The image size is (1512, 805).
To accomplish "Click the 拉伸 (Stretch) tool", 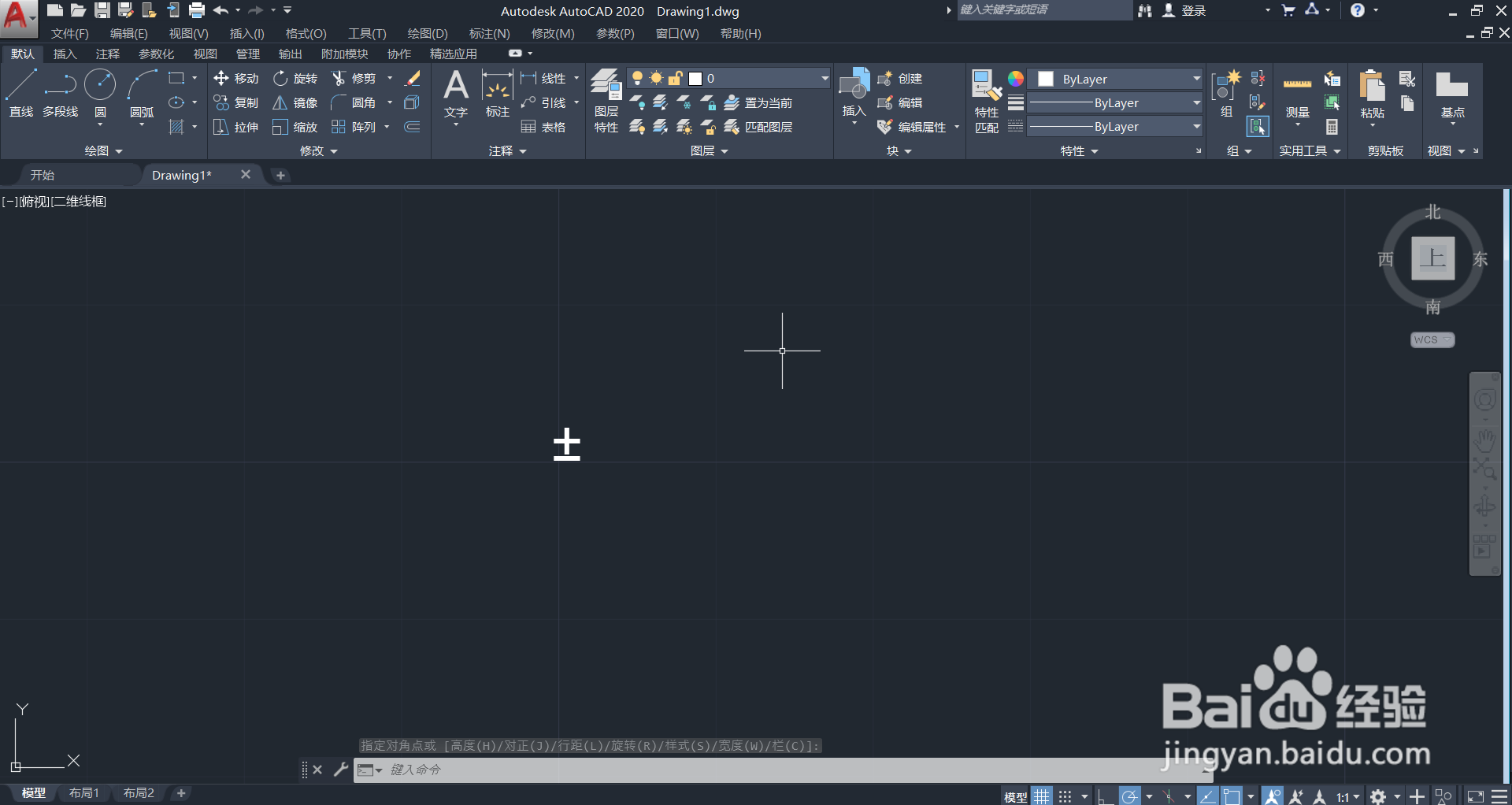I will pyautogui.click(x=236, y=128).
